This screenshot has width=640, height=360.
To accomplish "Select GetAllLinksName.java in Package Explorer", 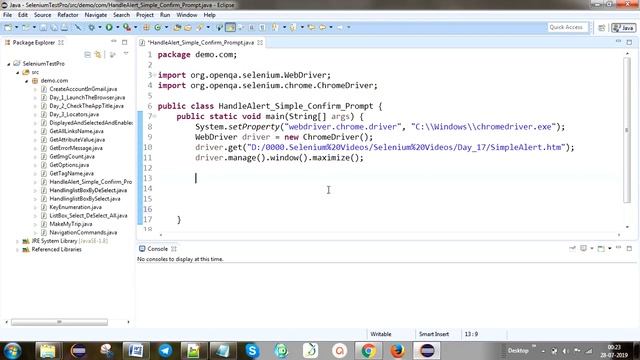I will pyautogui.click(x=76, y=131).
